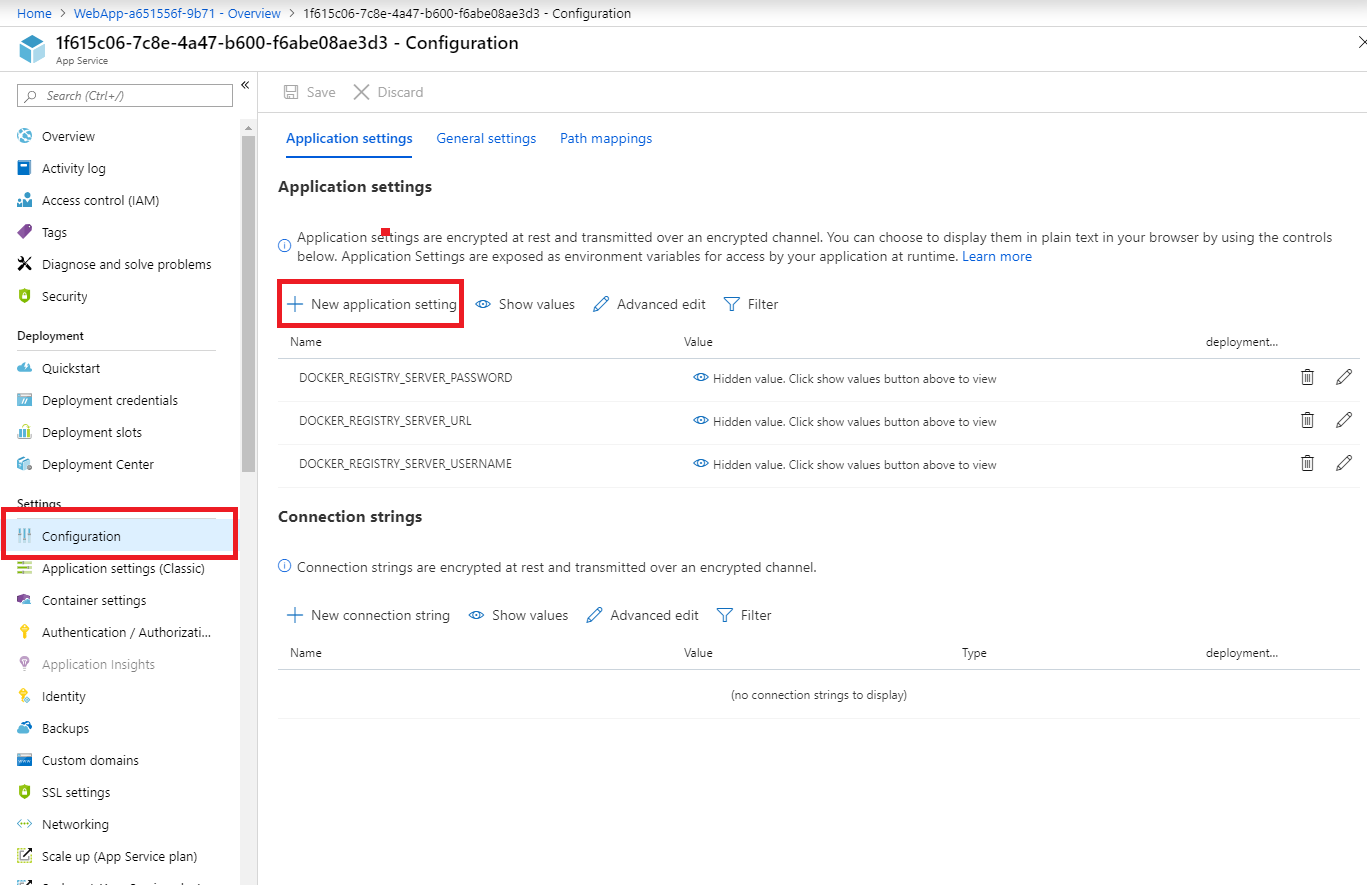Open Networking in sidebar
Screen dimensions: 1367x885
coord(75,824)
